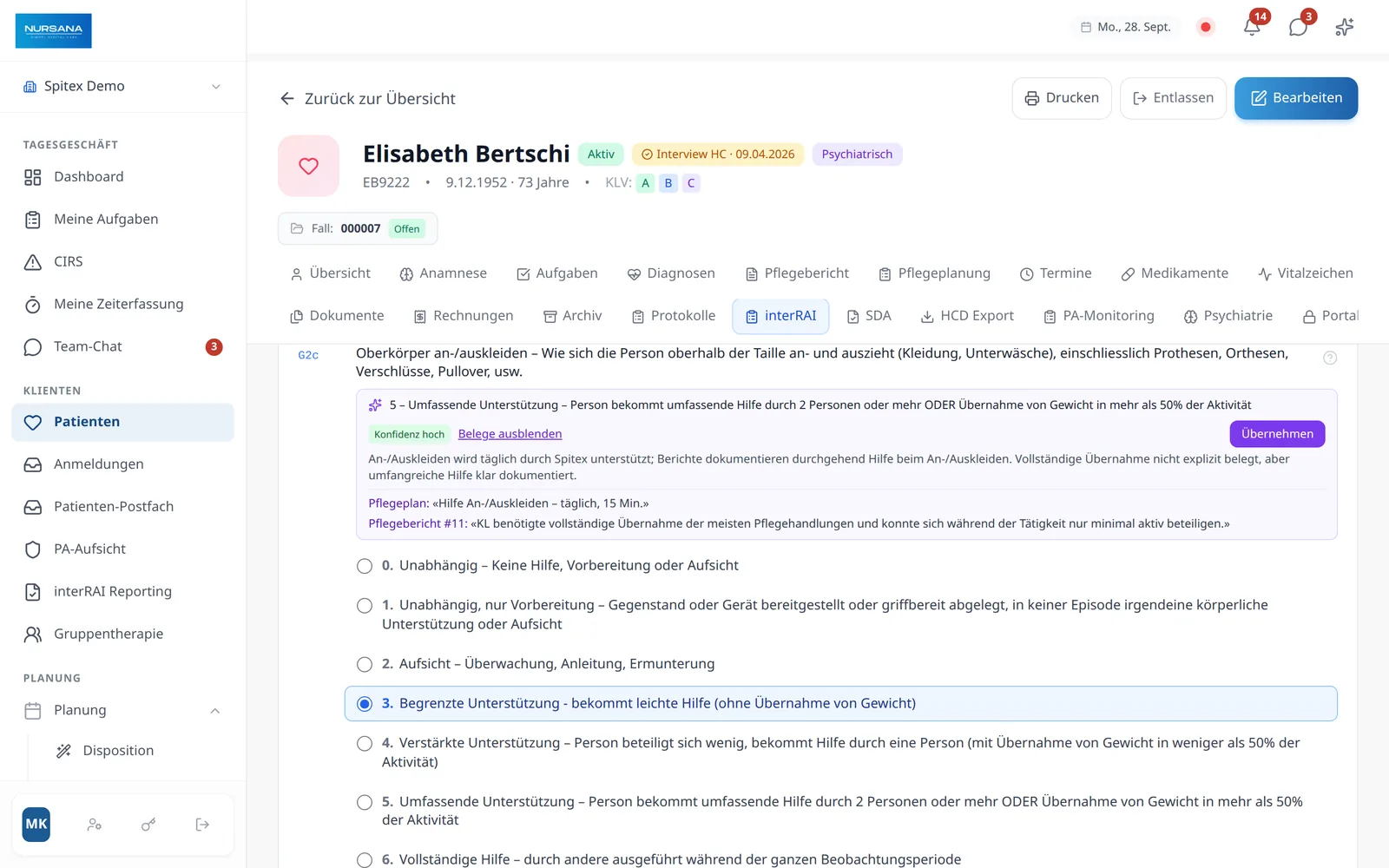Click KLV badge B

(x=668, y=183)
